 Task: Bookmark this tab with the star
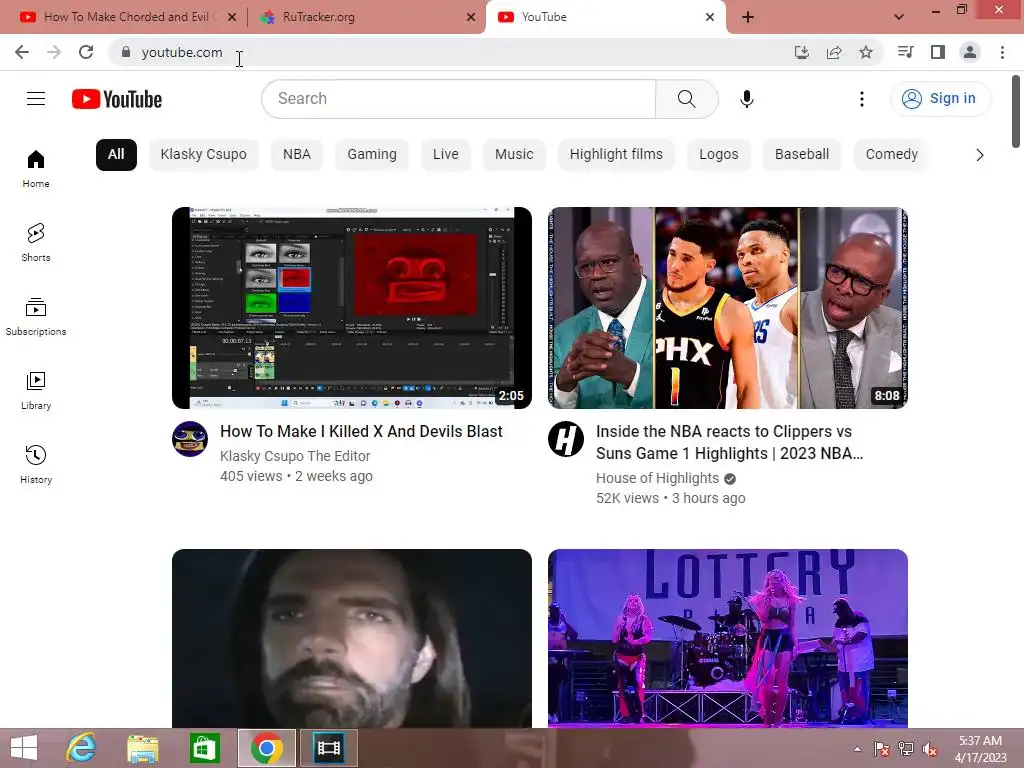click(866, 52)
